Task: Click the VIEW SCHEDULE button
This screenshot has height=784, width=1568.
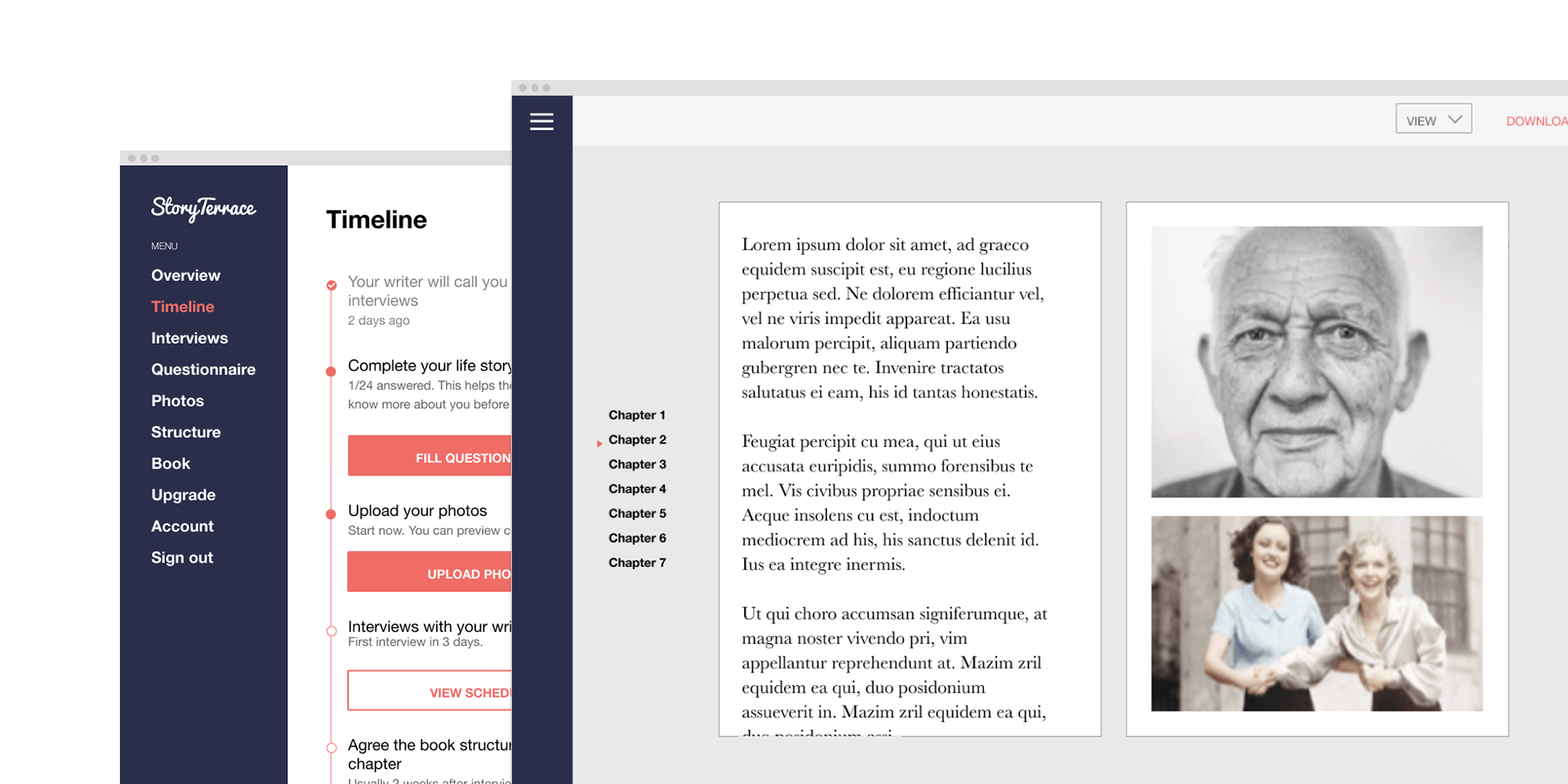Action: [430, 691]
